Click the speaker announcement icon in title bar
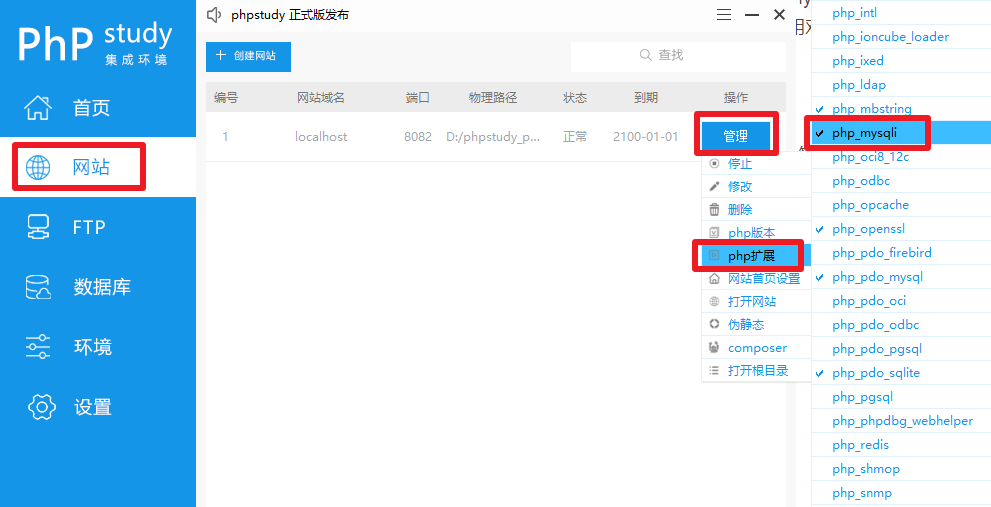Screen dimensions: 991x507 [x=215, y=15]
